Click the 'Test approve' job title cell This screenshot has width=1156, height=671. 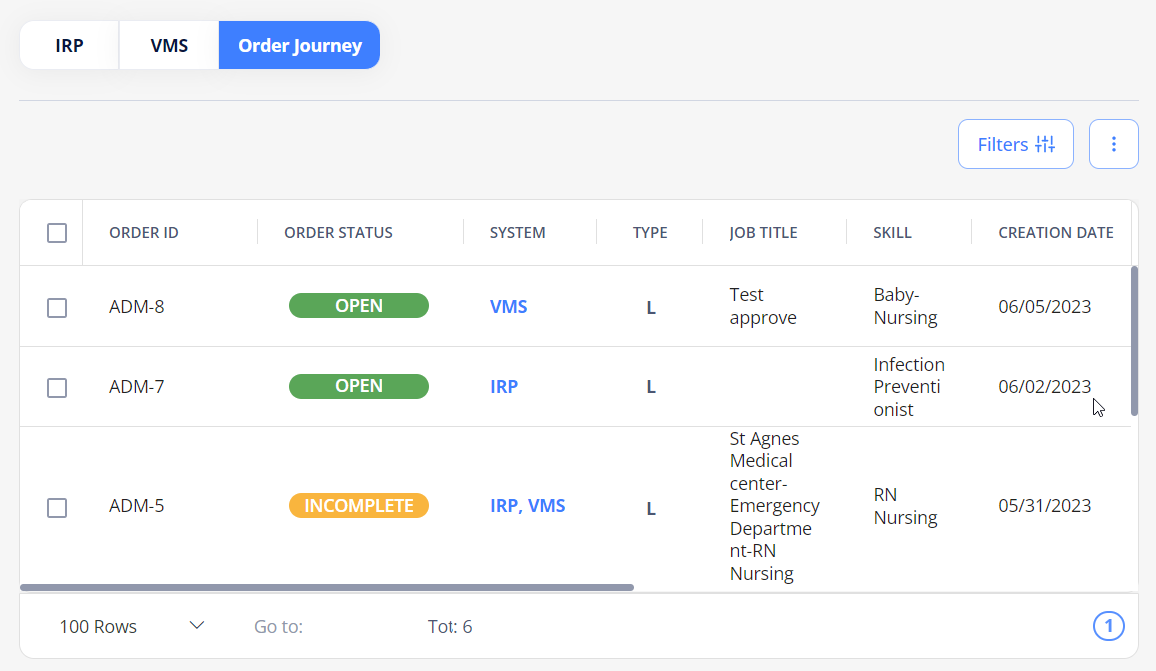763,306
